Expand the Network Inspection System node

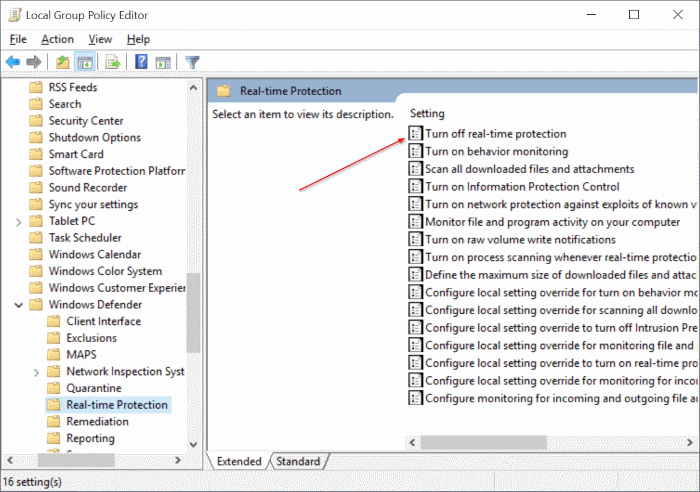(36, 372)
